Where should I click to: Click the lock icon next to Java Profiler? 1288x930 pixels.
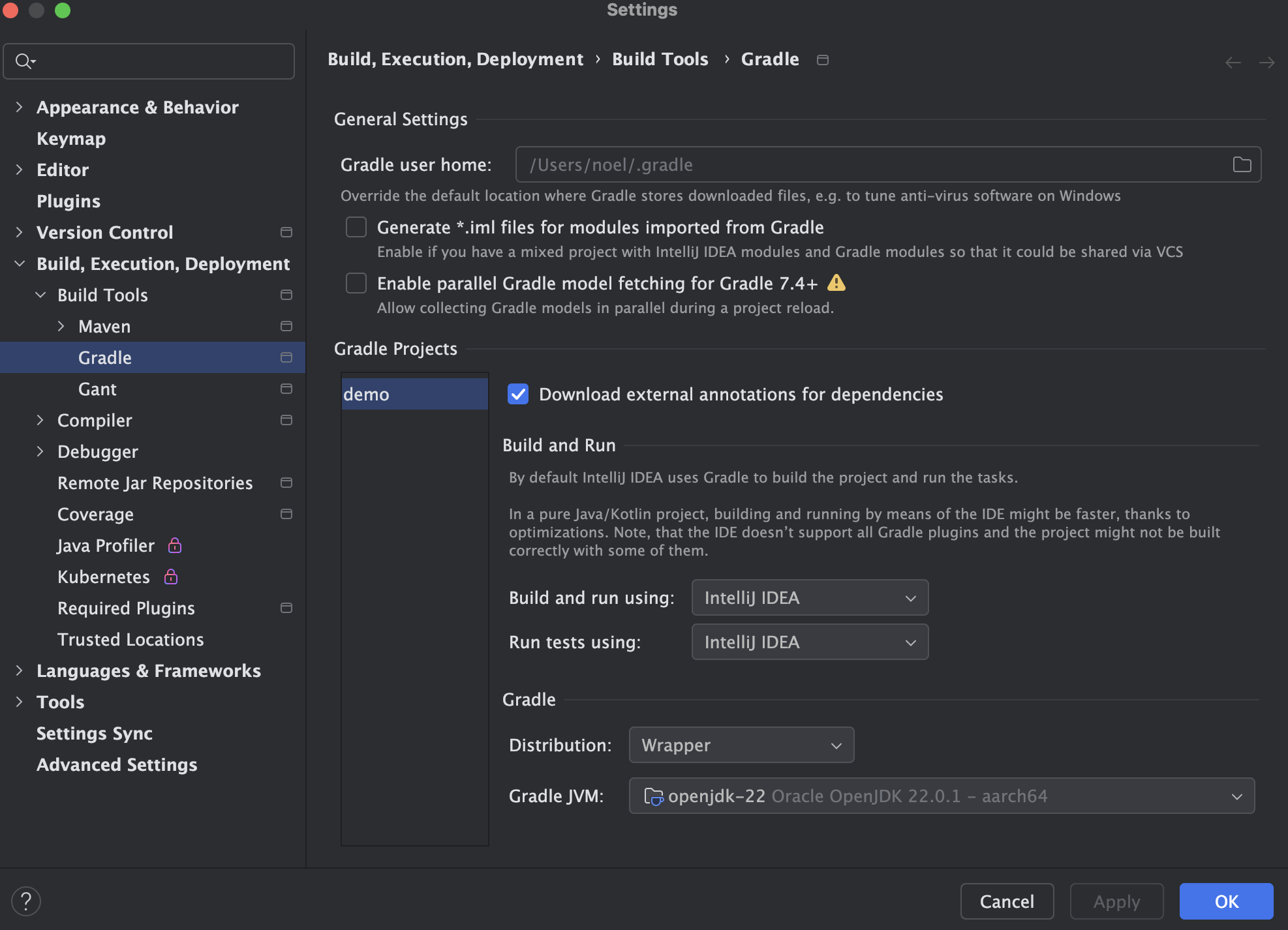[x=175, y=545]
